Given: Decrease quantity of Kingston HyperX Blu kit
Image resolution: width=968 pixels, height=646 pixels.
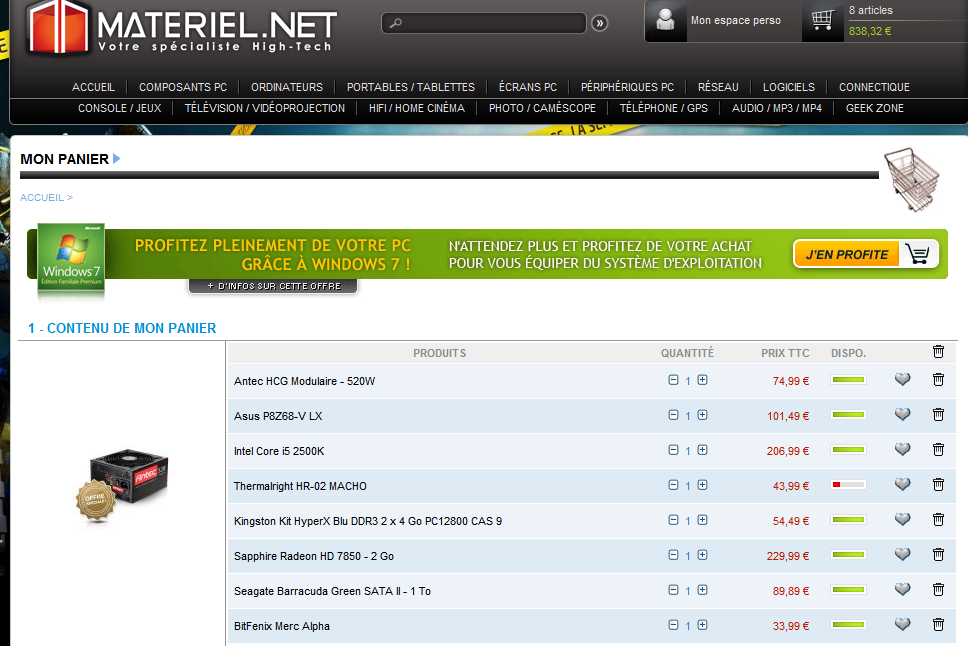Looking at the screenshot, I should [x=673, y=520].
